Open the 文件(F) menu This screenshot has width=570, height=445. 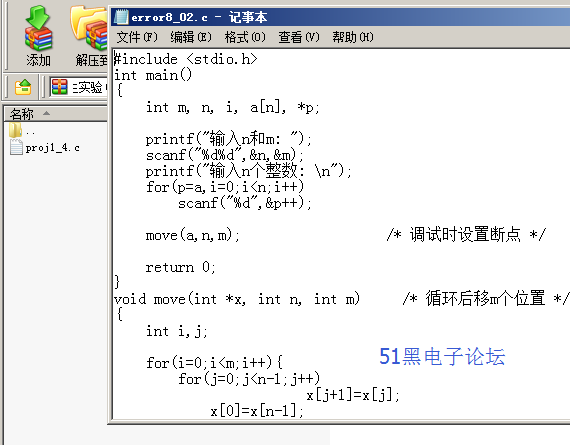(x=137, y=37)
